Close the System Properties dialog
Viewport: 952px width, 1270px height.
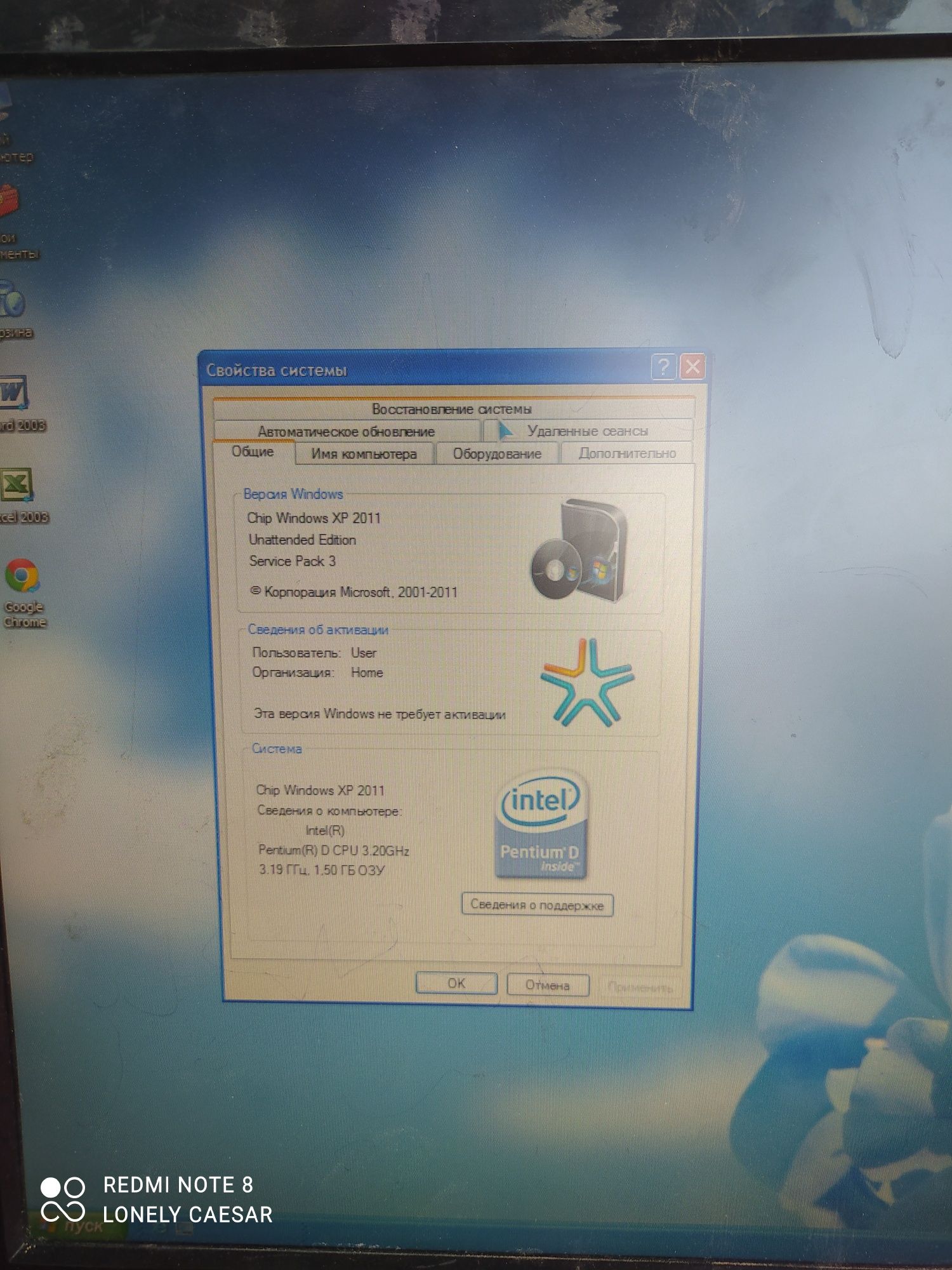pos(692,367)
